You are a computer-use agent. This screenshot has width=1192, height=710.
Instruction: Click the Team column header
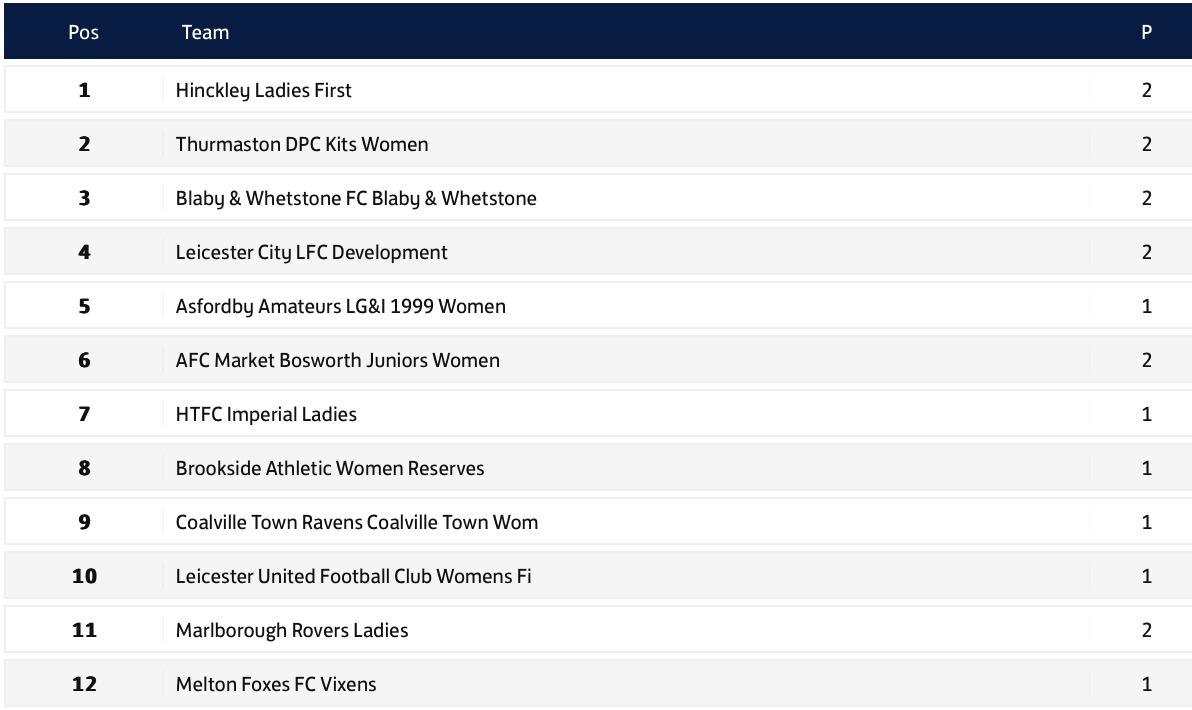(205, 32)
